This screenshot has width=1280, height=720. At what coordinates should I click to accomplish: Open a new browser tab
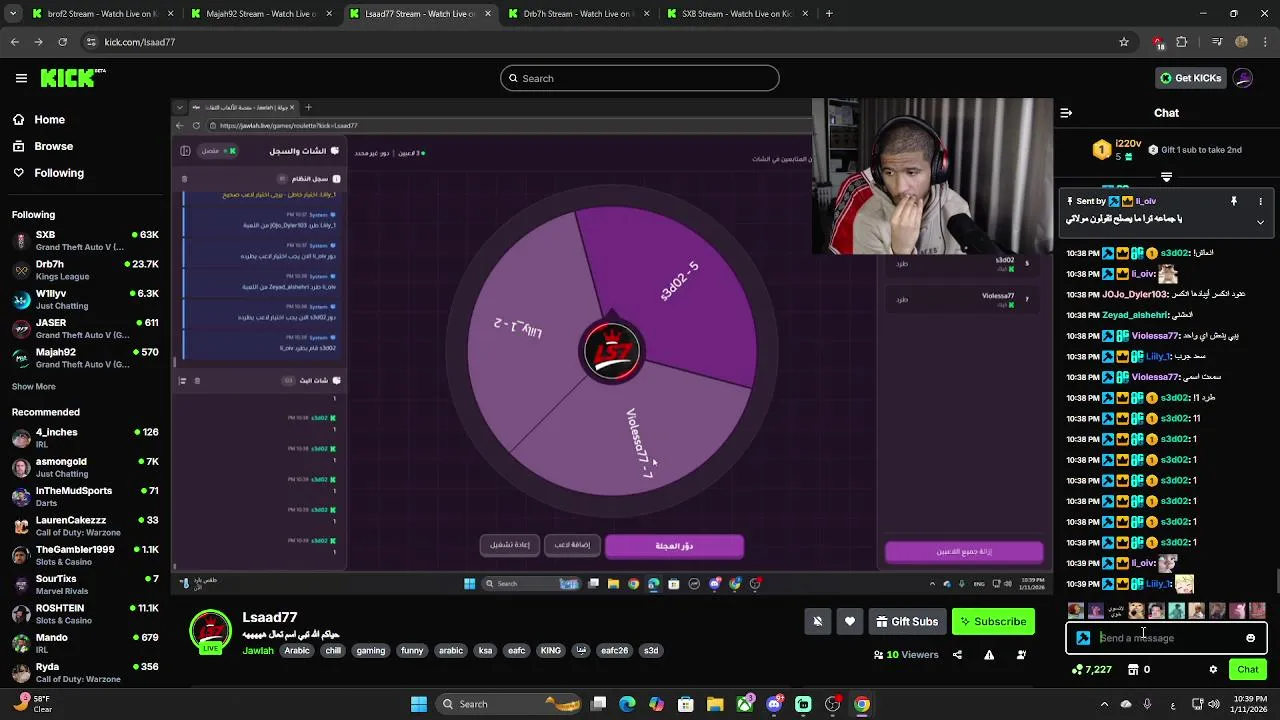tap(829, 14)
